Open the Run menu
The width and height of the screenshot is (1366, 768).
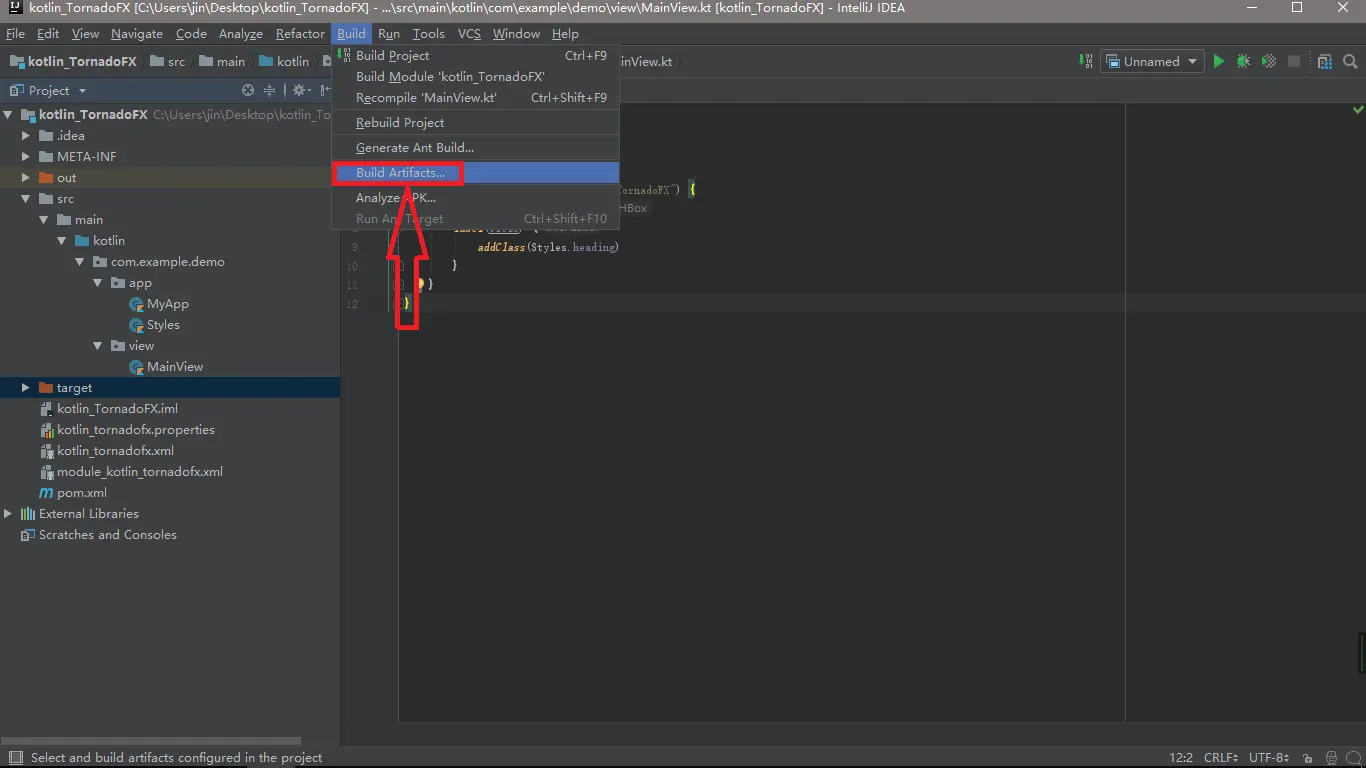pyautogui.click(x=389, y=34)
